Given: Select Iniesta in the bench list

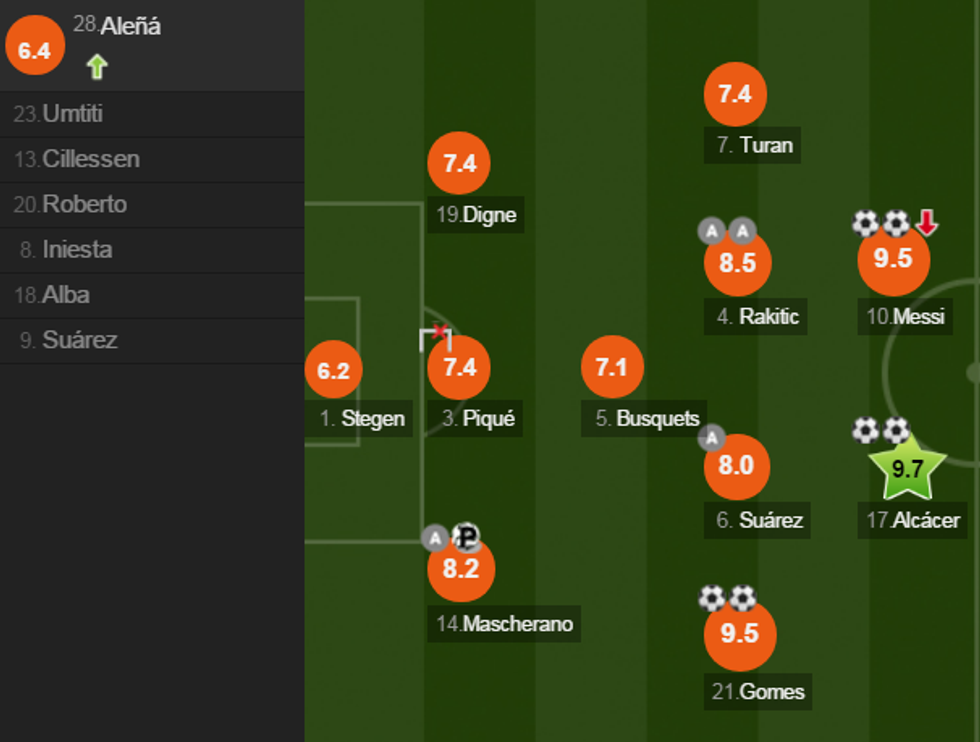Looking at the screenshot, I should (x=76, y=249).
